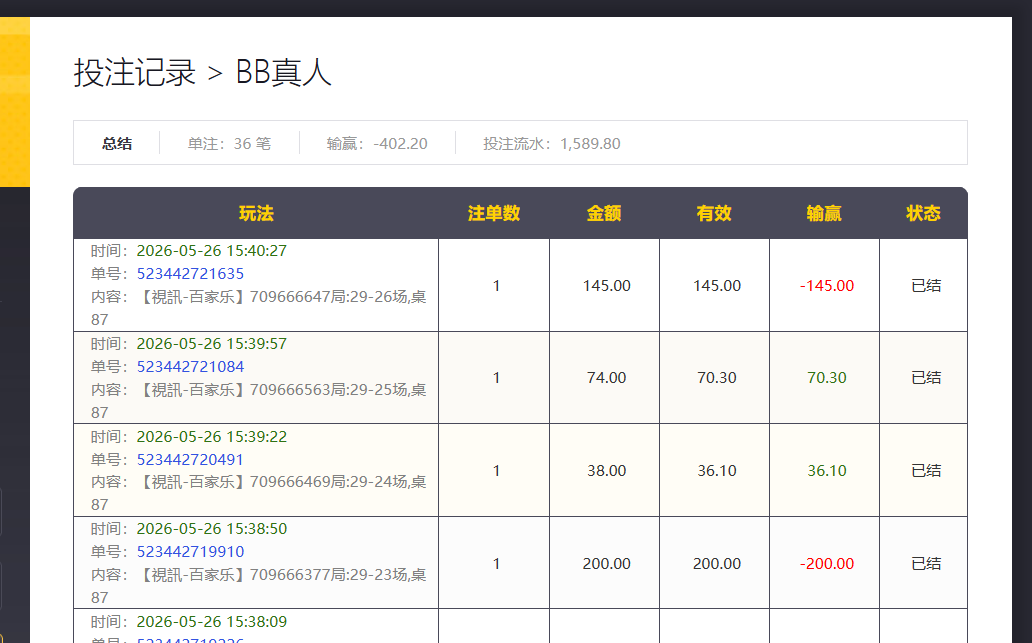Viewport: 1032px width, 643px height.
Task: Open order number 523442720491 link
Action: [190, 459]
